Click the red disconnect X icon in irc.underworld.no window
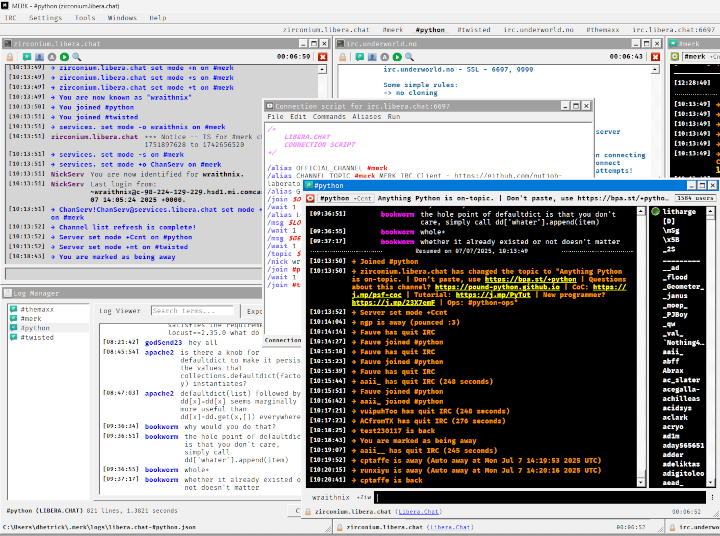720x536 pixels. pos(655,57)
